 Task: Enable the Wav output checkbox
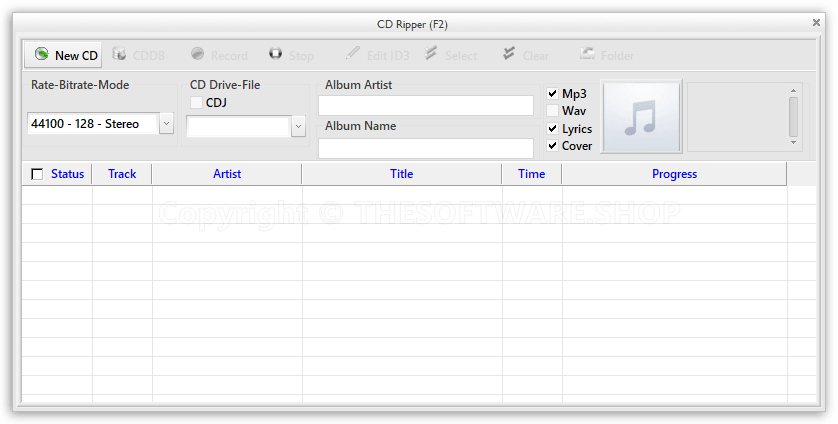coord(553,111)
